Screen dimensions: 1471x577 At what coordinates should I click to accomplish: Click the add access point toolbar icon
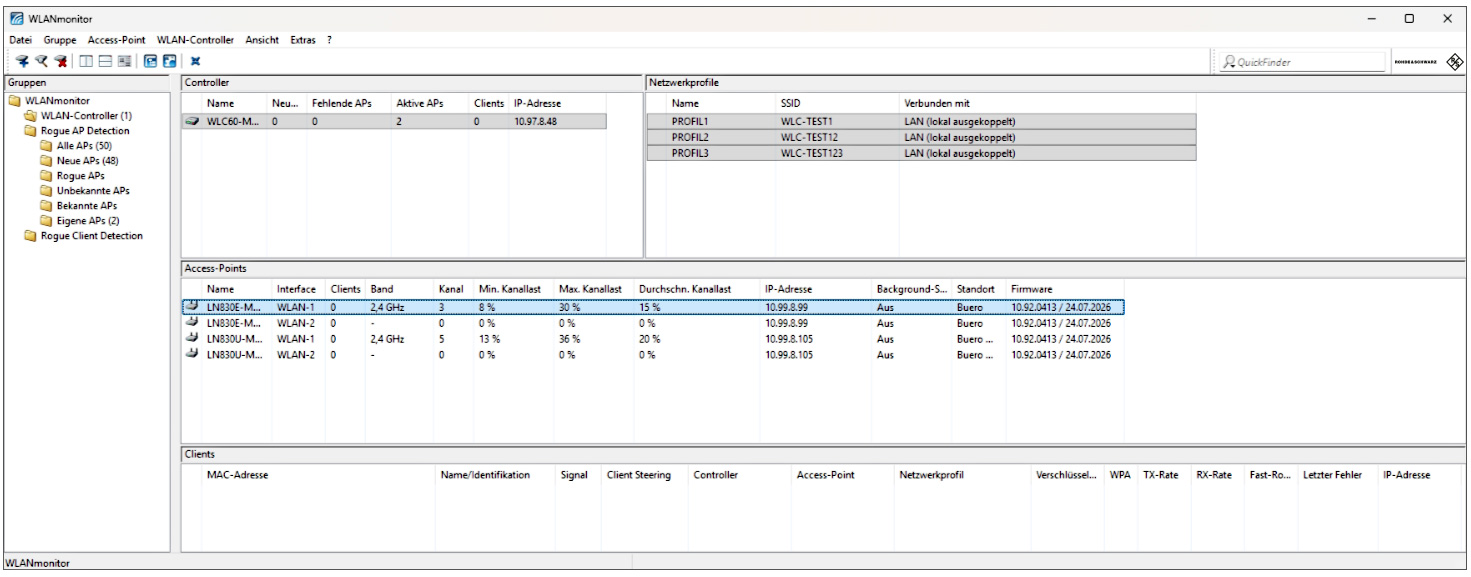point(22,61)
